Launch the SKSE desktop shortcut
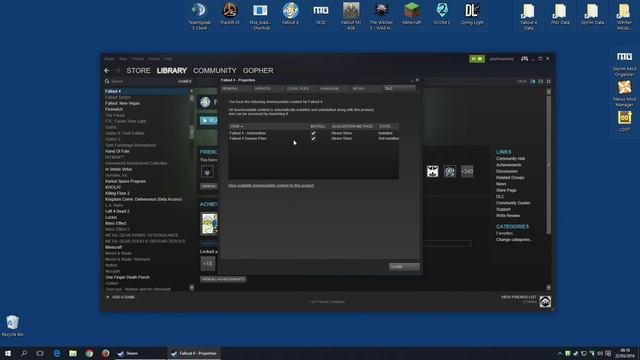The image size is (640, 360). click(x=320, y=13)
